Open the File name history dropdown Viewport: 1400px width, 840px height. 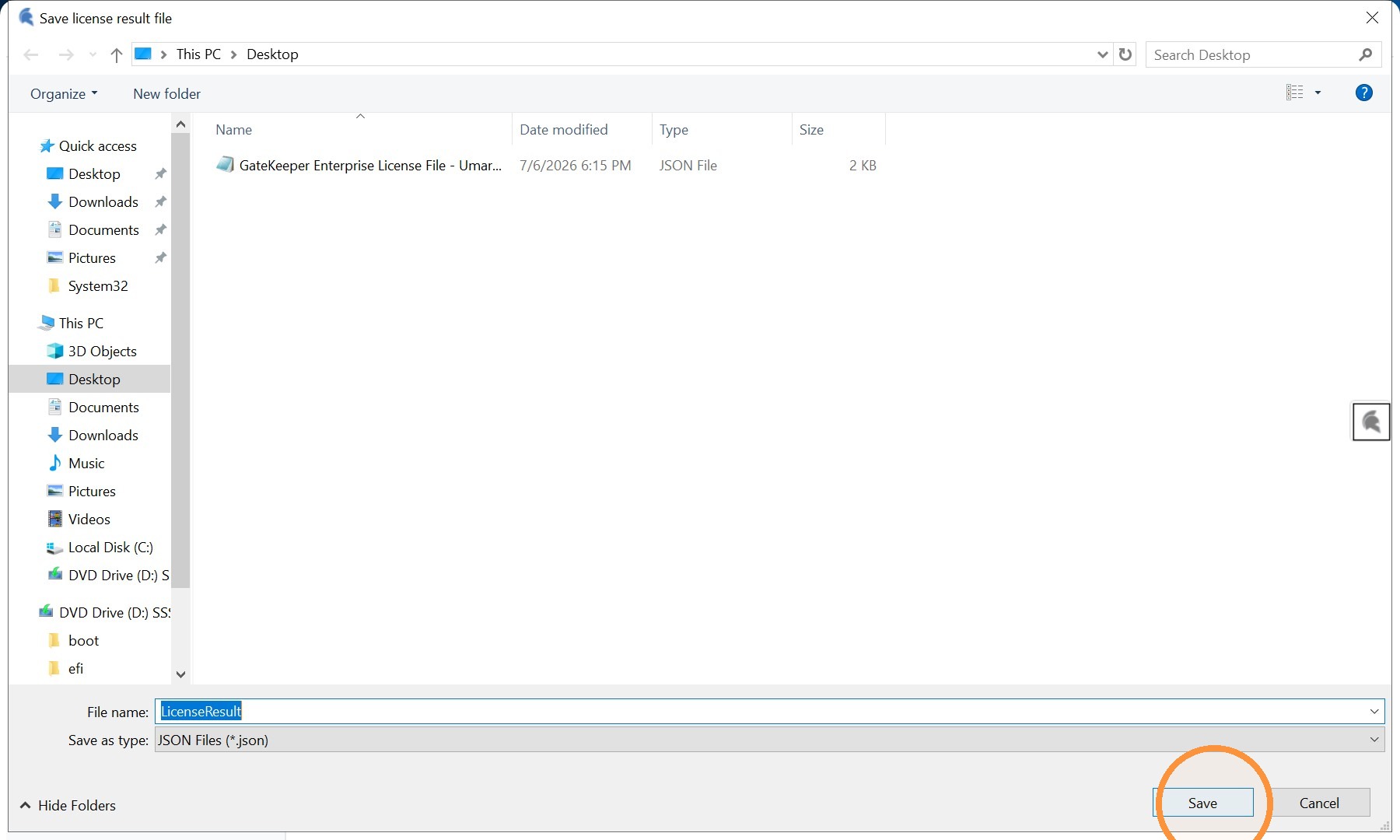pyautogui.click(x=1374, y=711)
